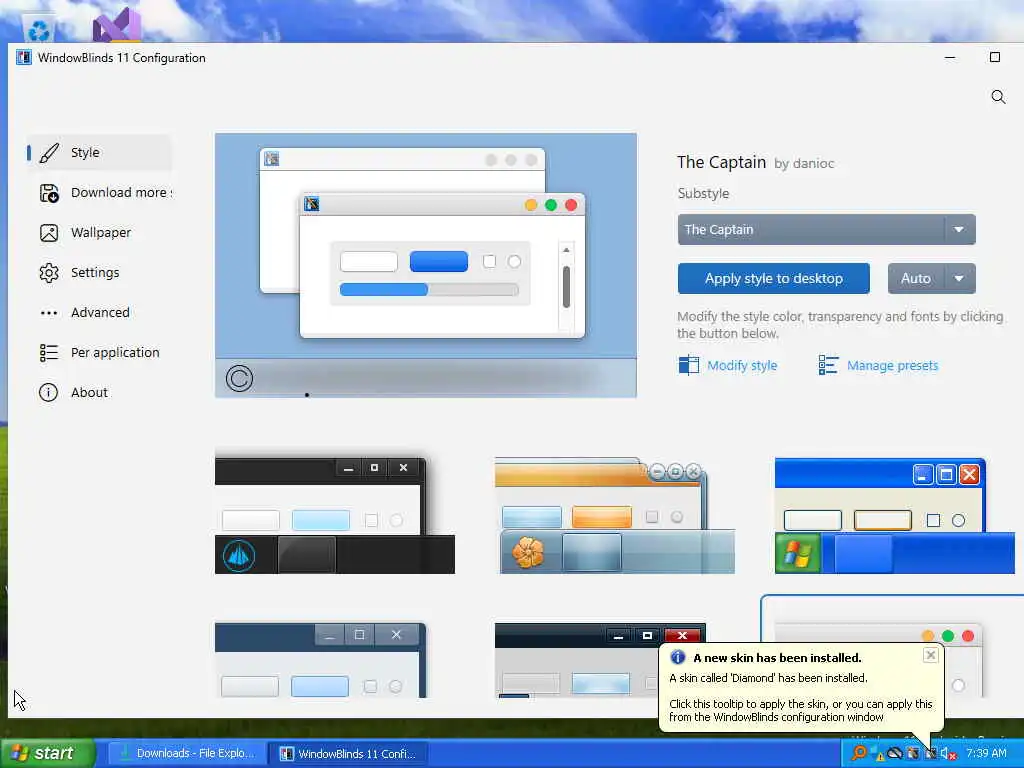Click the WindowBlinds tray icon under tooltip pointer
1024x768 pixels.
(x=931, y=754)
